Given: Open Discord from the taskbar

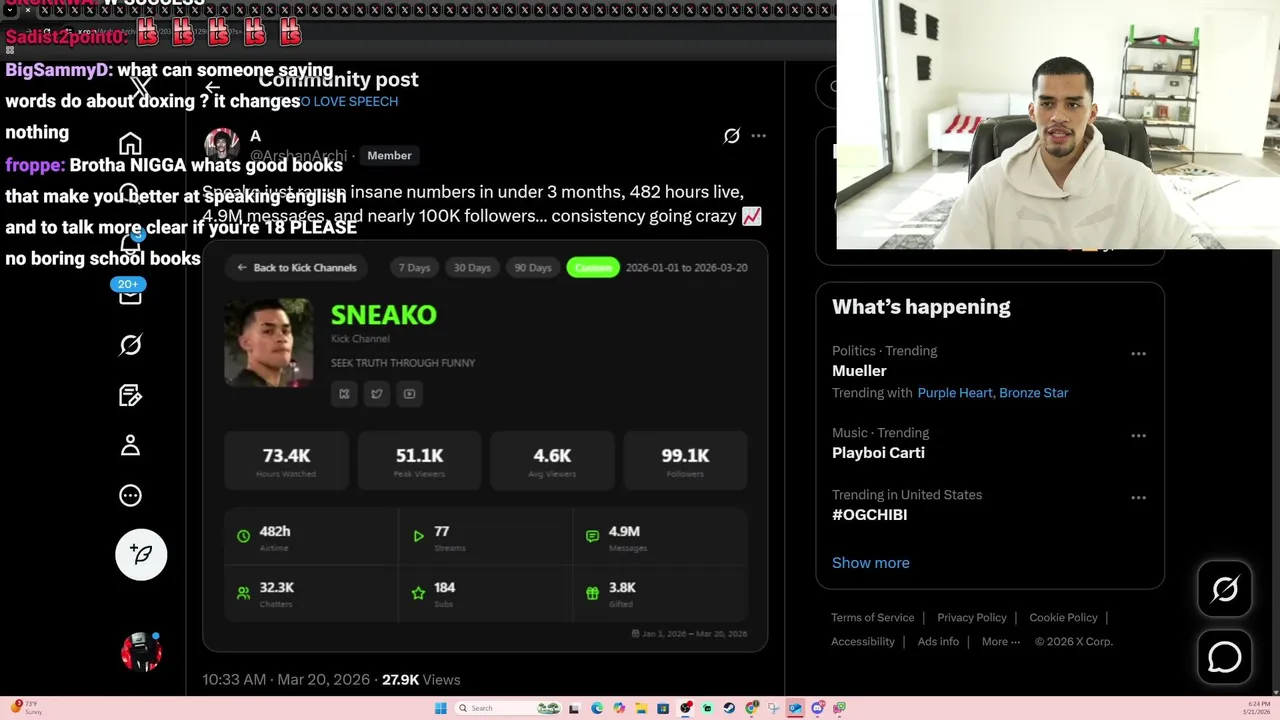Looking at the screenshot, I should pyautogui.click(x=818, y=708).
